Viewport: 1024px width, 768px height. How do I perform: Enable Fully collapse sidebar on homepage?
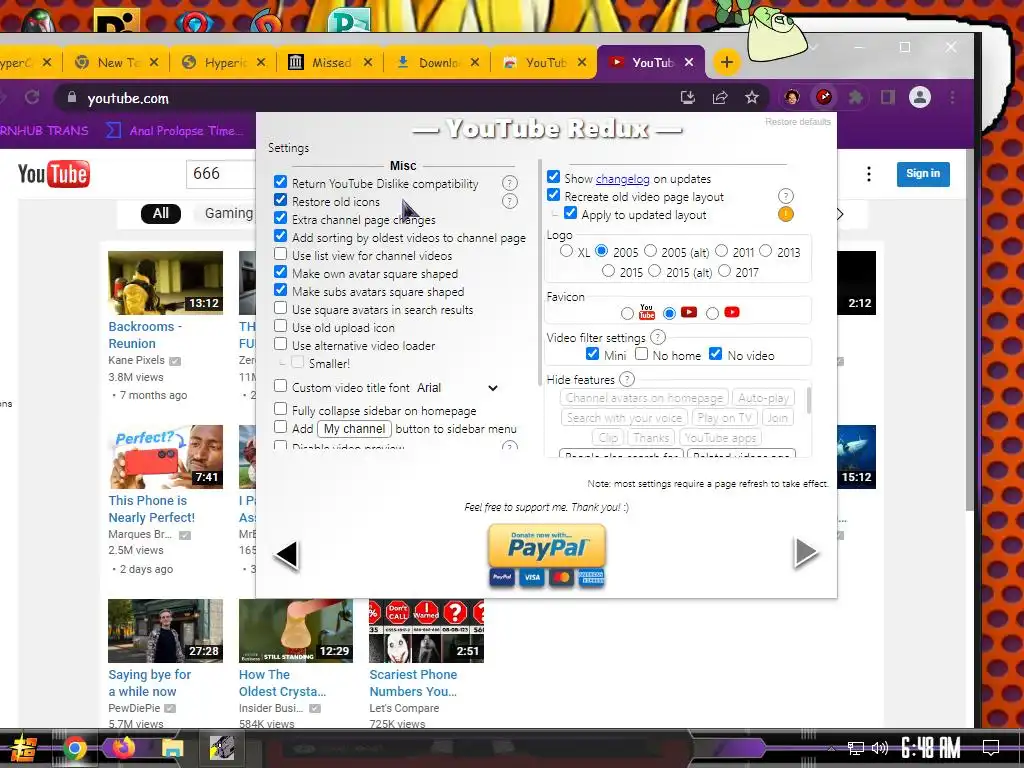click(281, 409)
